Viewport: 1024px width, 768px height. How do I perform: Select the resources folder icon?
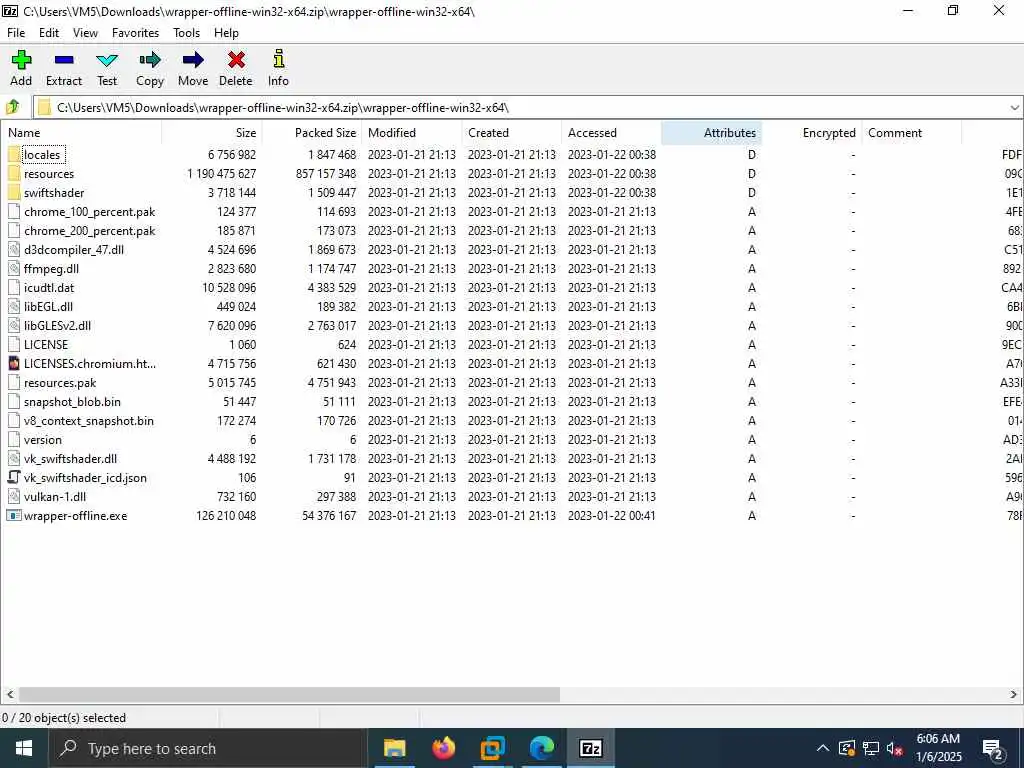pyautogui.click(x=14, y=174)
